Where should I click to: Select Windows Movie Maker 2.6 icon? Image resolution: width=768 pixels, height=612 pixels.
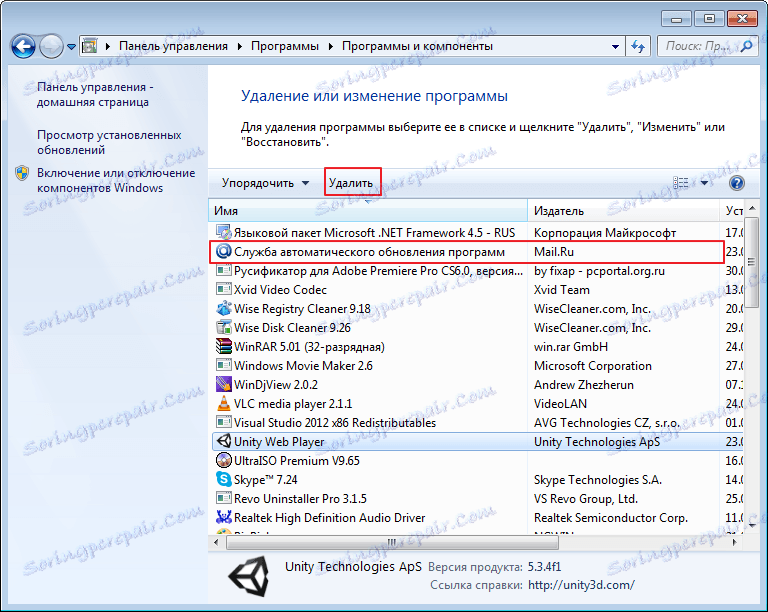point(224,365)
